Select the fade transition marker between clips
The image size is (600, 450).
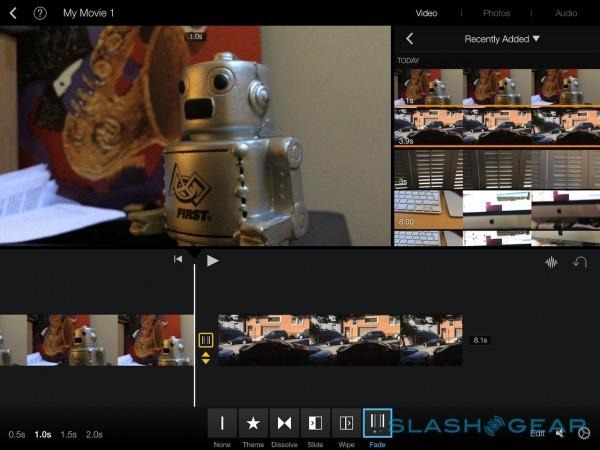[206, 340]
